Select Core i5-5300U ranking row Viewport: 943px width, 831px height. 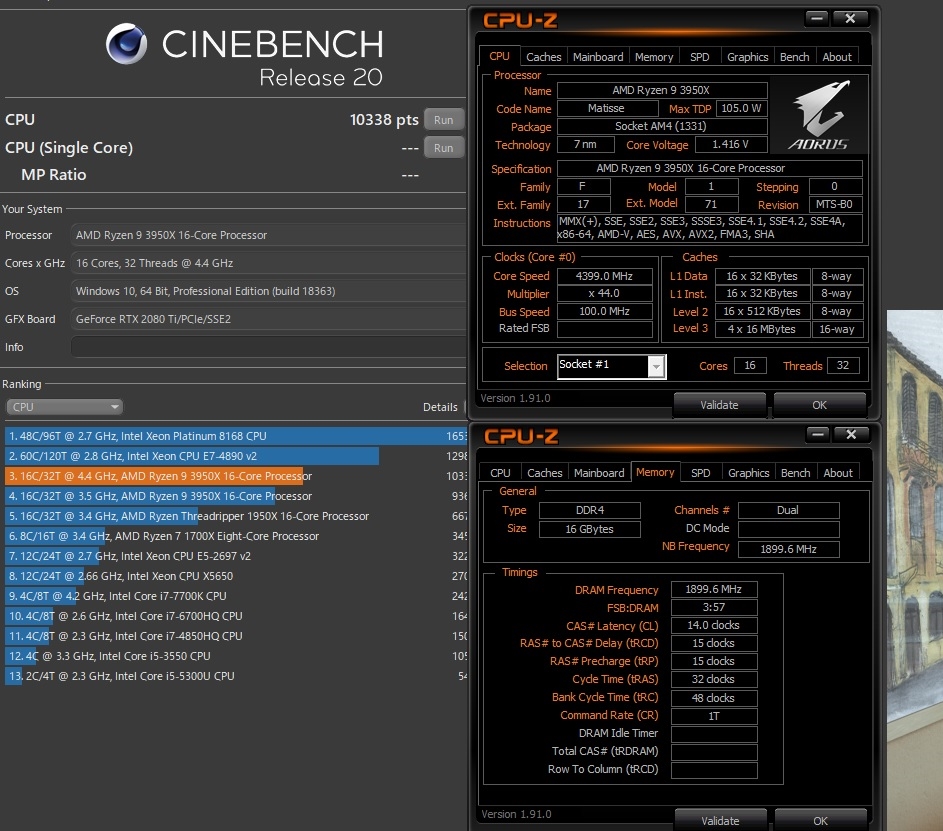pyautogui.click(x=236, y=676)
